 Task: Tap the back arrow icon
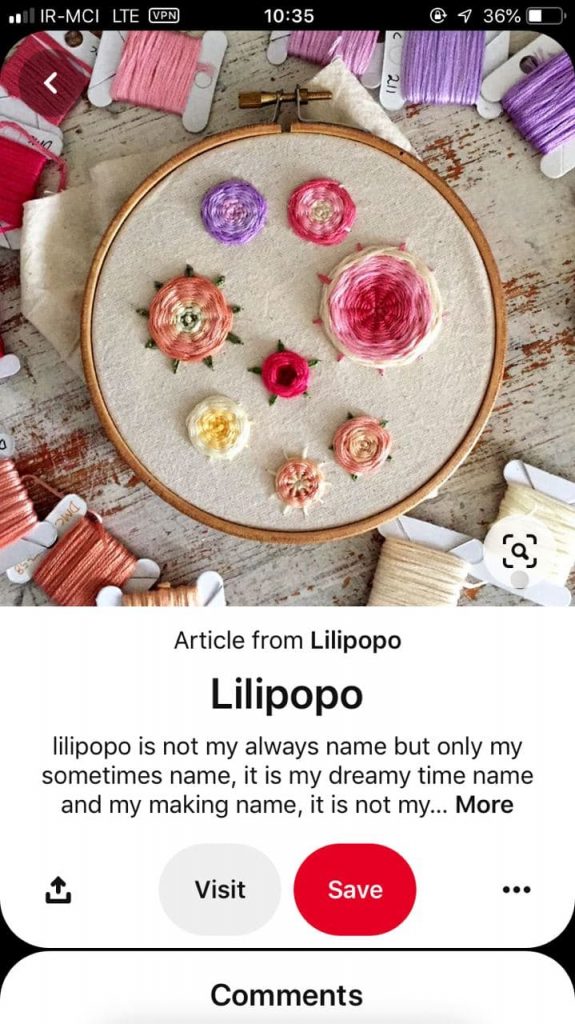tap(51, 82)
